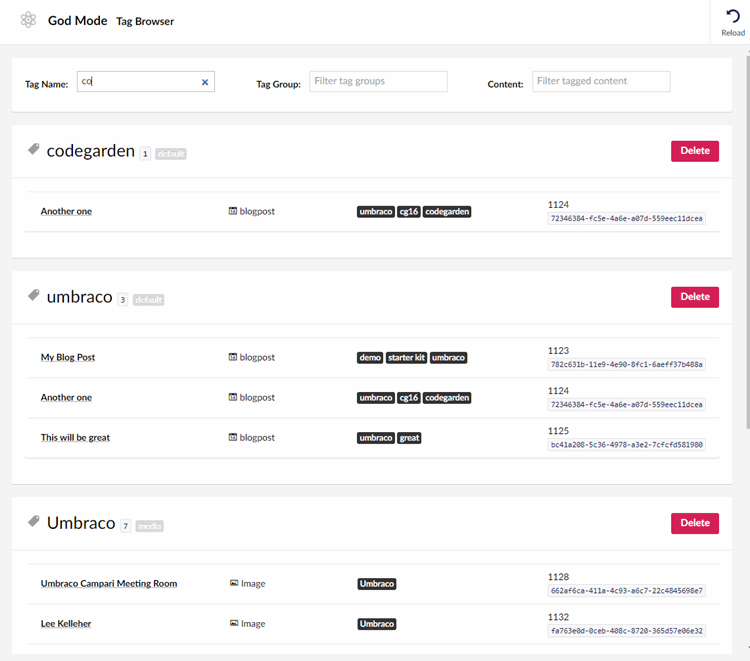Delete the Umbraco media tag
The image size is (750, 661).
pos(695,523)
